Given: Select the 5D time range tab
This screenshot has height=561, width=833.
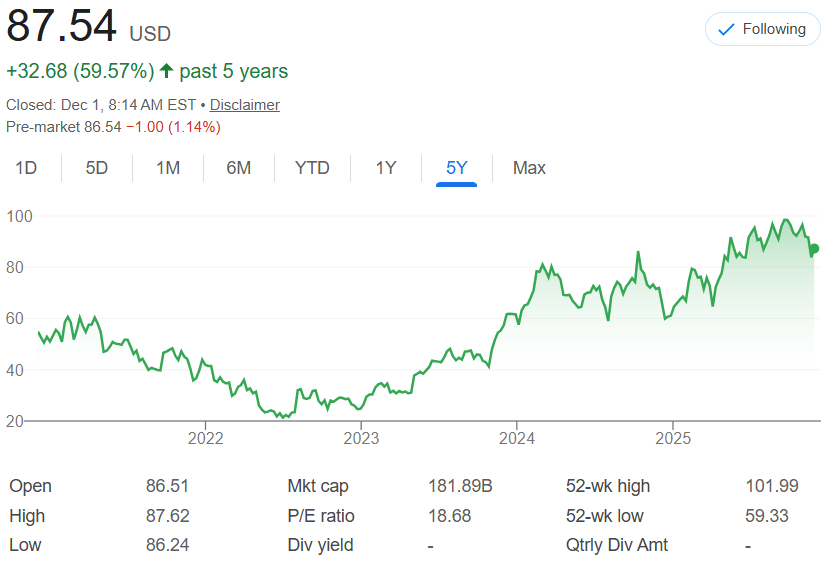Looking at the screenshot, I should click(x=97, y=168).
